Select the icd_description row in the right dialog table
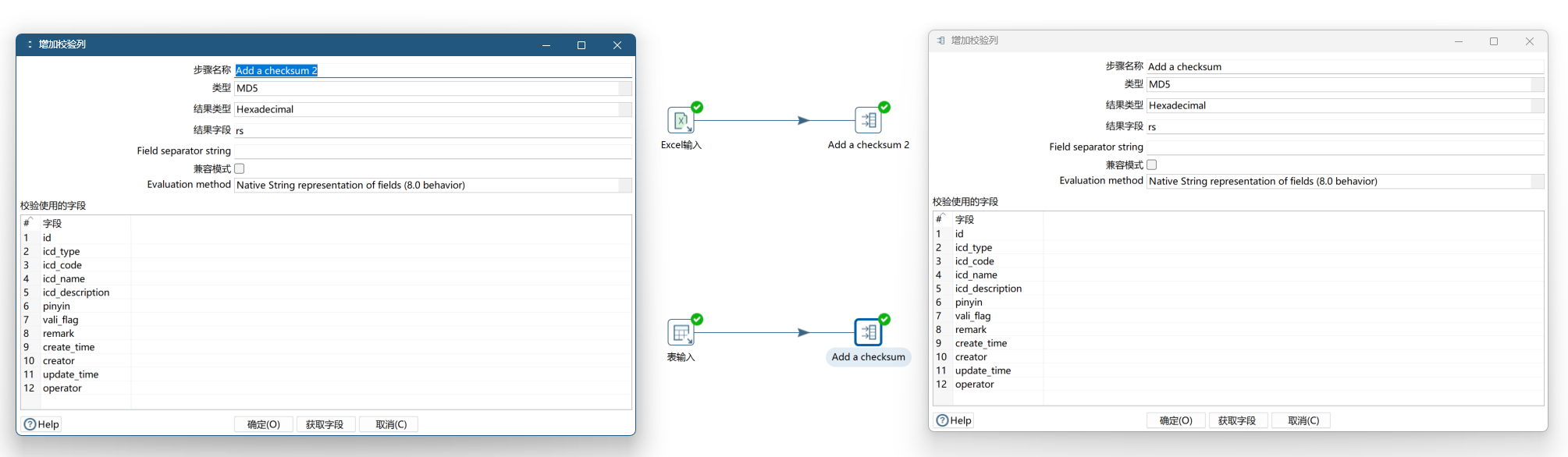This screenshot has width=1568, height=457. [988, 289]
